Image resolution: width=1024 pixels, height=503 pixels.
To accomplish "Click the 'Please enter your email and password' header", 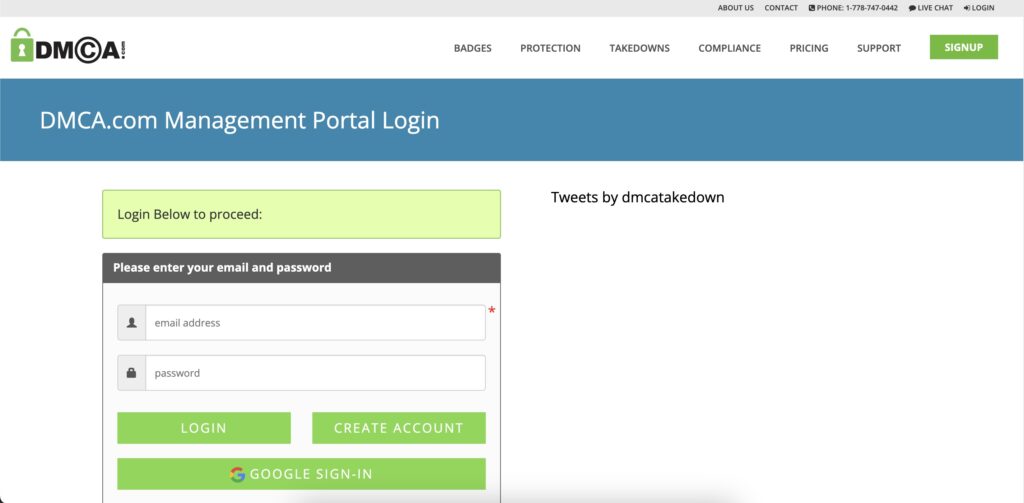I will click(302, 268).
